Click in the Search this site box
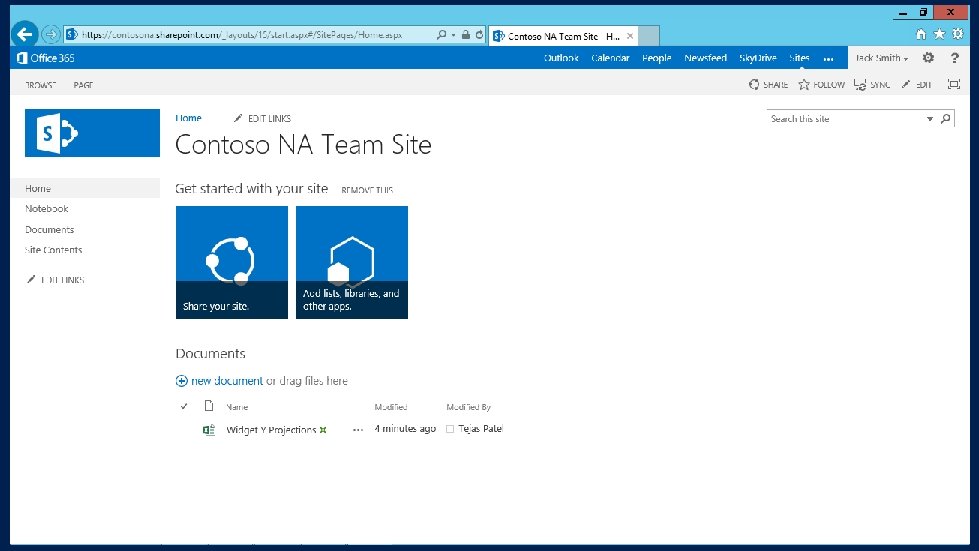 845,119
